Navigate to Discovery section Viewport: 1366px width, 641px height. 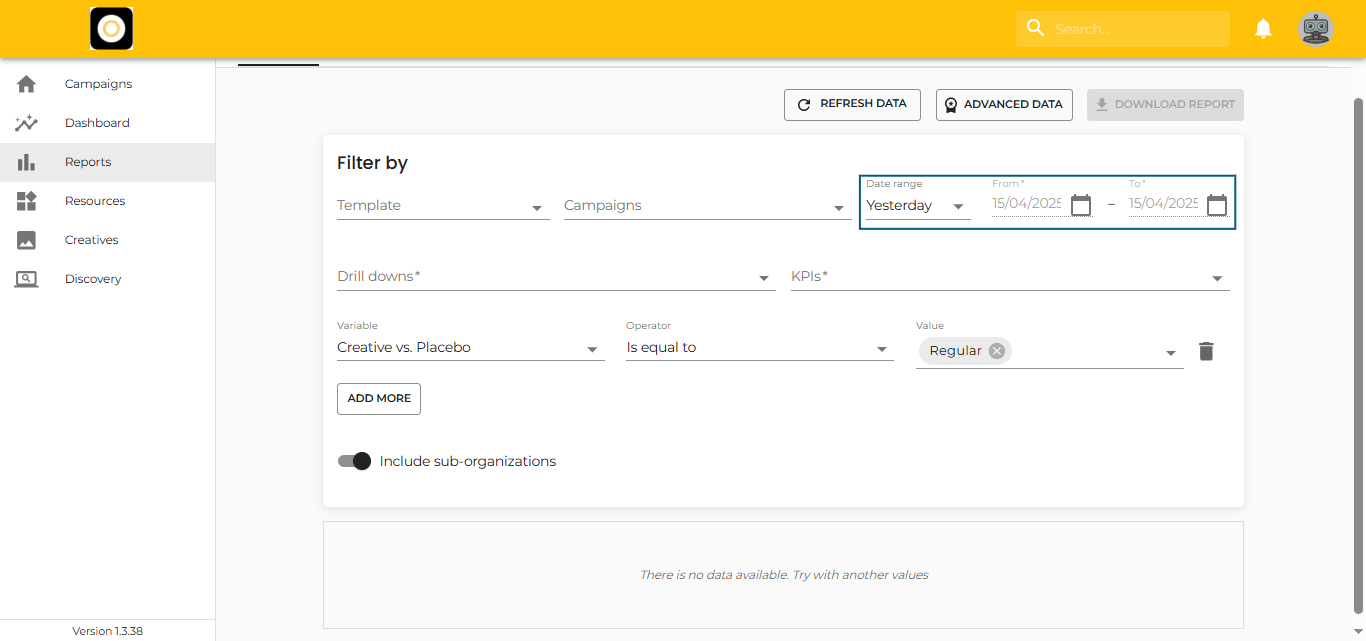(92, 279)
